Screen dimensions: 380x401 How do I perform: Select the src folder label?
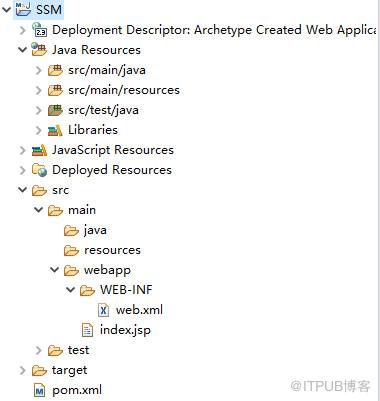(x=60, y=190)
